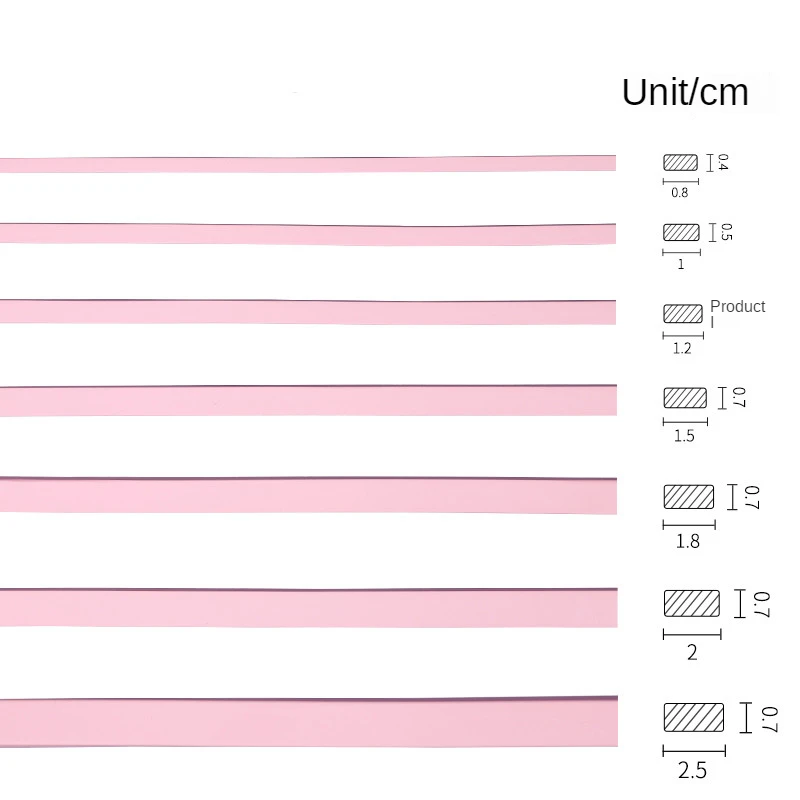Click the 1 cm width cross-section icon
The height and width of the screenshot is (800, 800).
point(681,232)
